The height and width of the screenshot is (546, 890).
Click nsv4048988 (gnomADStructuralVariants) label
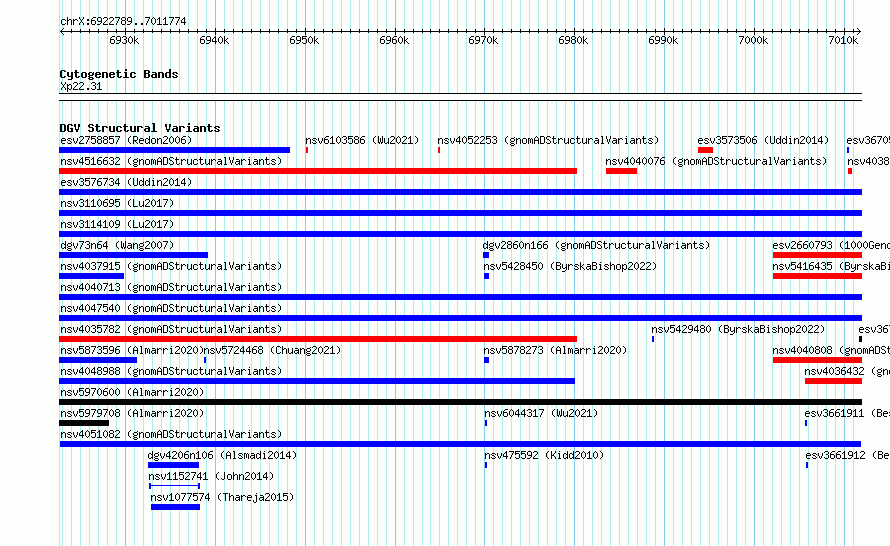pos(171,371)
